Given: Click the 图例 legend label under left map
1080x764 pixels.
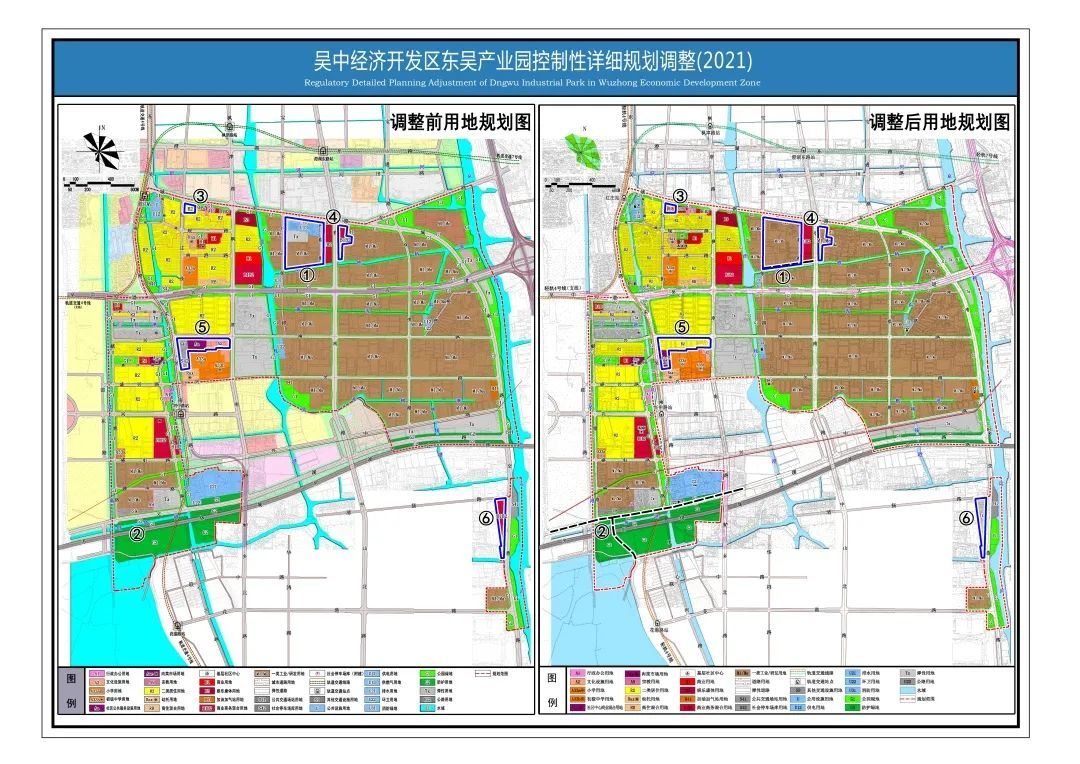Looking at the screenshot, I should click(69, 690).
